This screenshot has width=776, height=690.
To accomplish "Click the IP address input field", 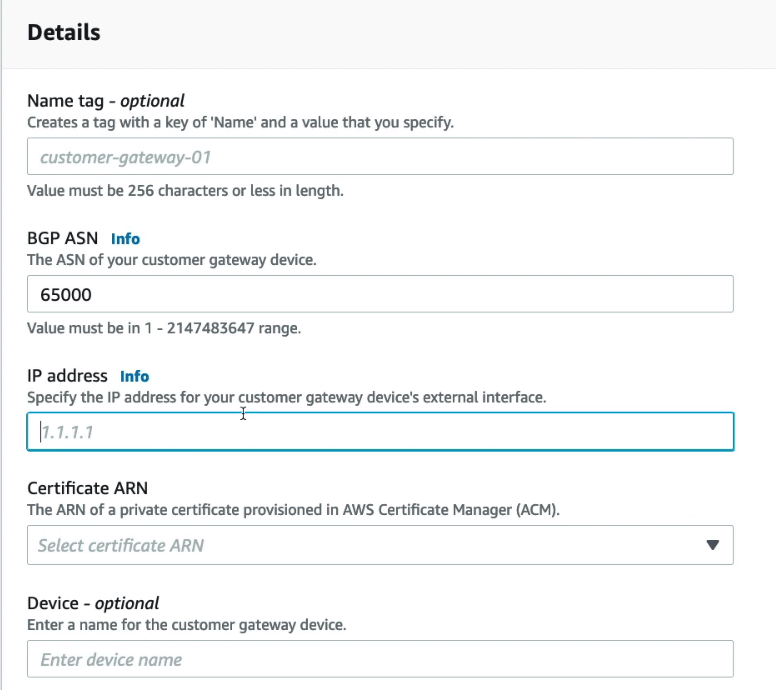I will click(380, 432).
